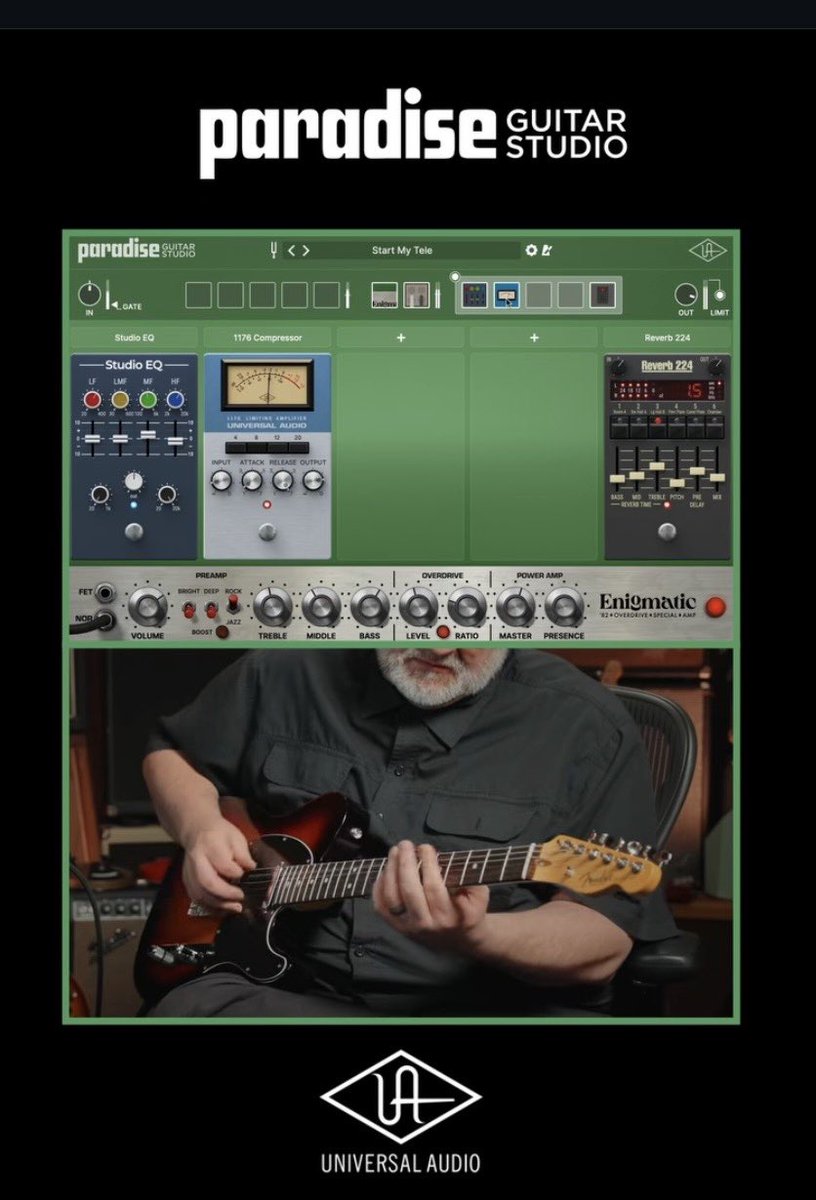This screenshot has width=816, height=1200.
Task: Toggle the BRIGHT preamp switch
Action: [x=187, y=608]
